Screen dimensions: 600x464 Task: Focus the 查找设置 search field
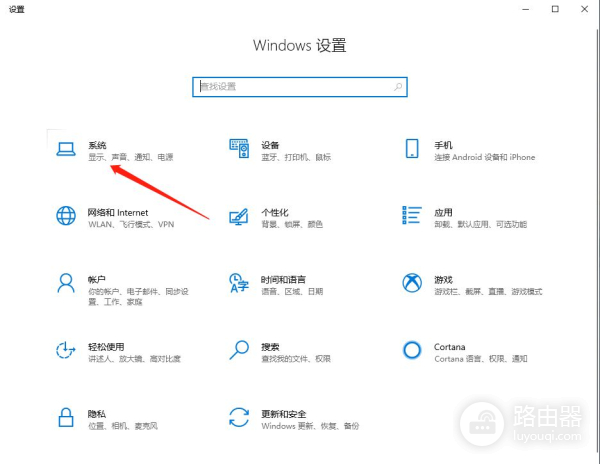(300, 87)
